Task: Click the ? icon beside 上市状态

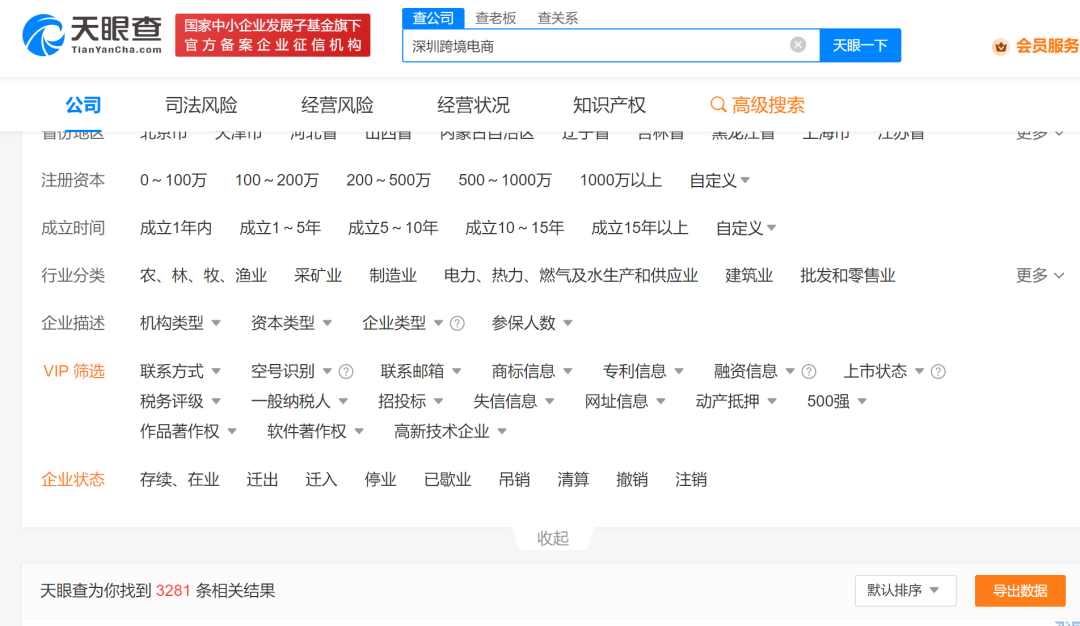Action: [x=937, y=371]
